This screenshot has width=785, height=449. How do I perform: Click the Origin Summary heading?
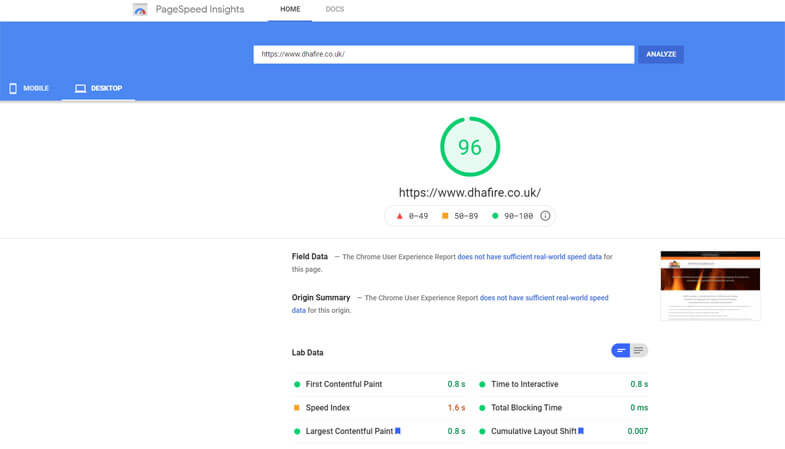click(321, 297)
